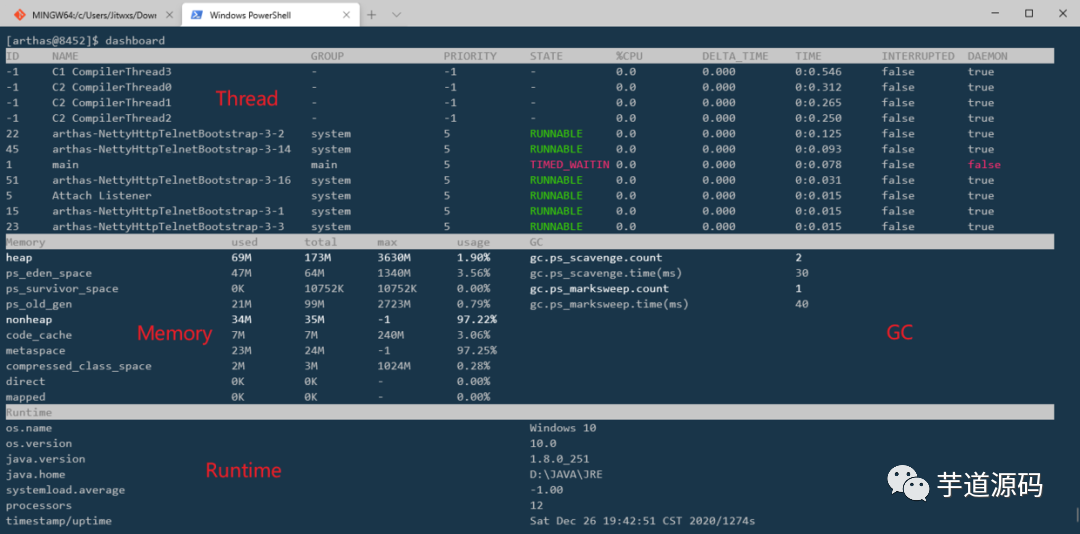Screen dimensions: 1080x534
Task: Minimize the terminal window
Action: coord(995,13)
